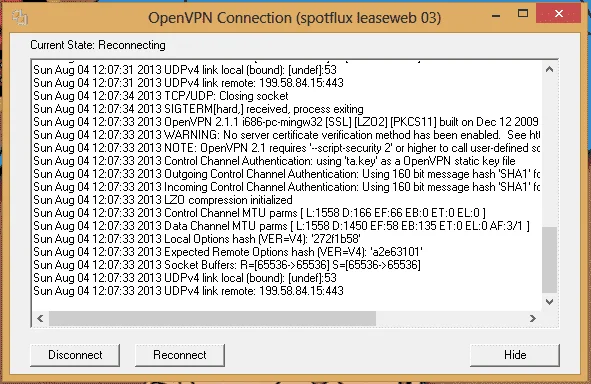The width and height of the screenshot is (591, 384).
Task: Click the 'TCP/UDP: Closing socket' log line
Action: (161, 96)
